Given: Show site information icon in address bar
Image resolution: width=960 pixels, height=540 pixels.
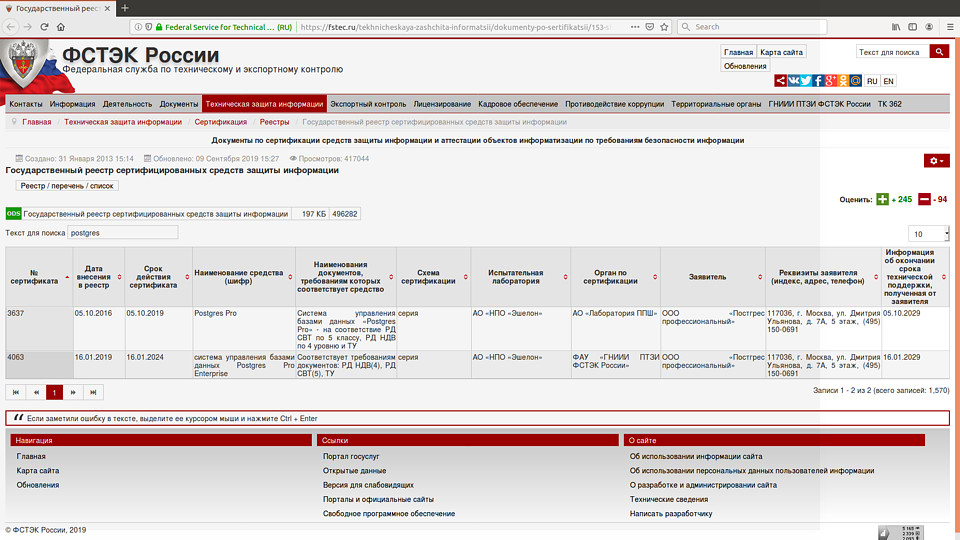Looking at the screenshot, I should click(x=138, y=27).
